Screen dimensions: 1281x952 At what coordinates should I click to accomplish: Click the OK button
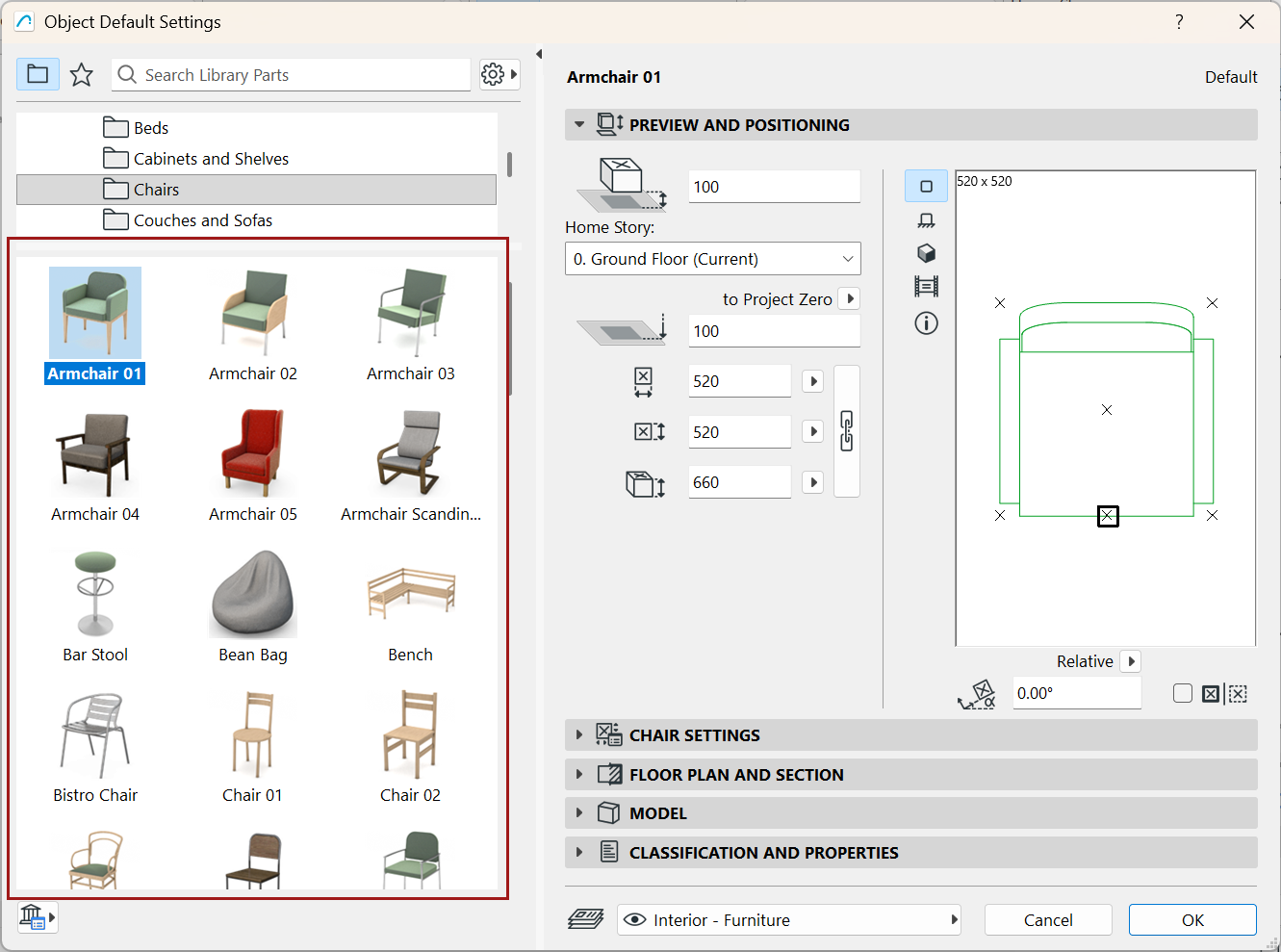(1192, 920)
